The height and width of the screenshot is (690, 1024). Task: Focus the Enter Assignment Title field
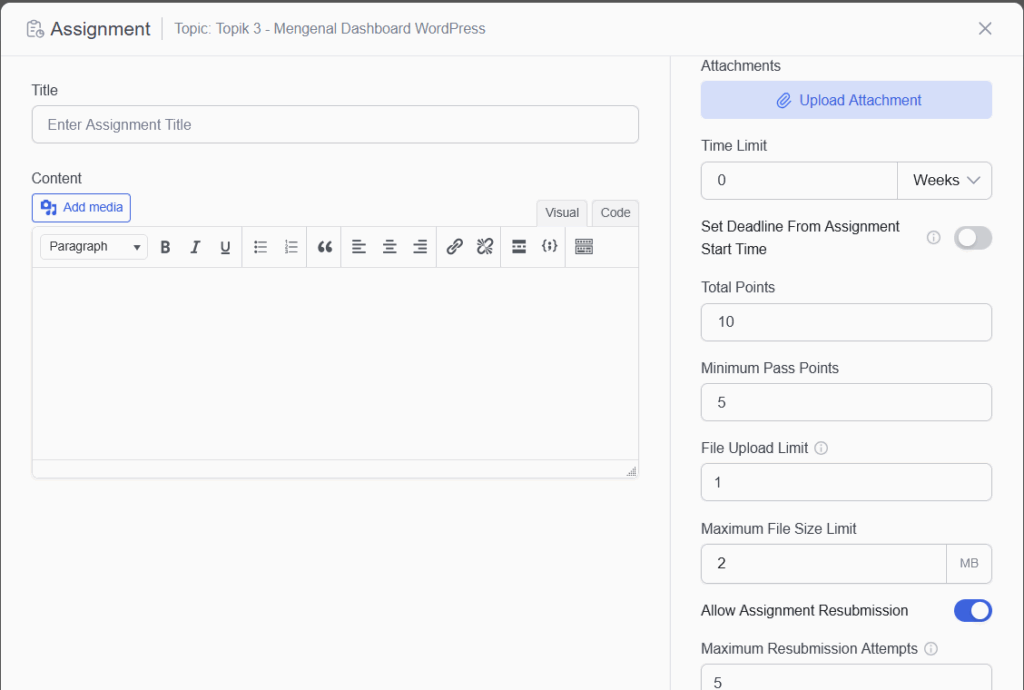(335, 125)
